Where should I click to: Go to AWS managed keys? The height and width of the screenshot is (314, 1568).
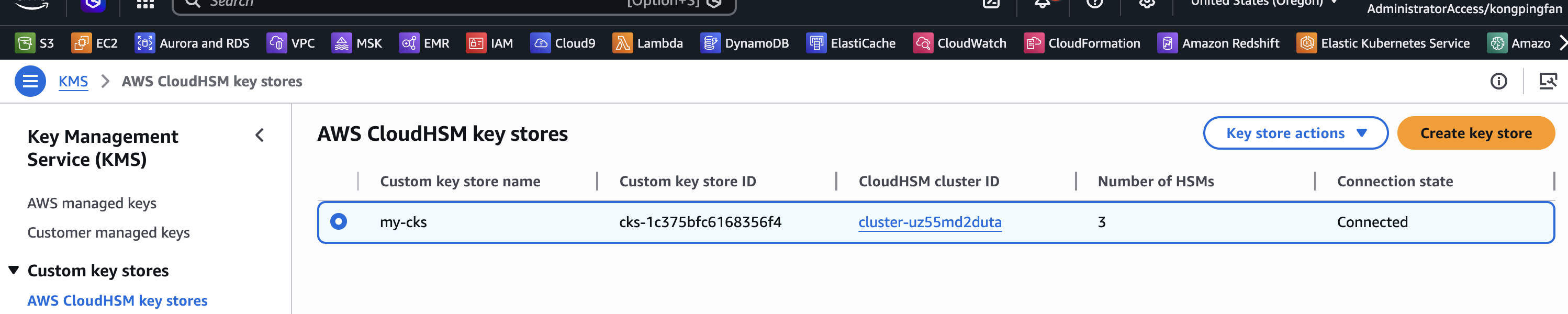92,203
